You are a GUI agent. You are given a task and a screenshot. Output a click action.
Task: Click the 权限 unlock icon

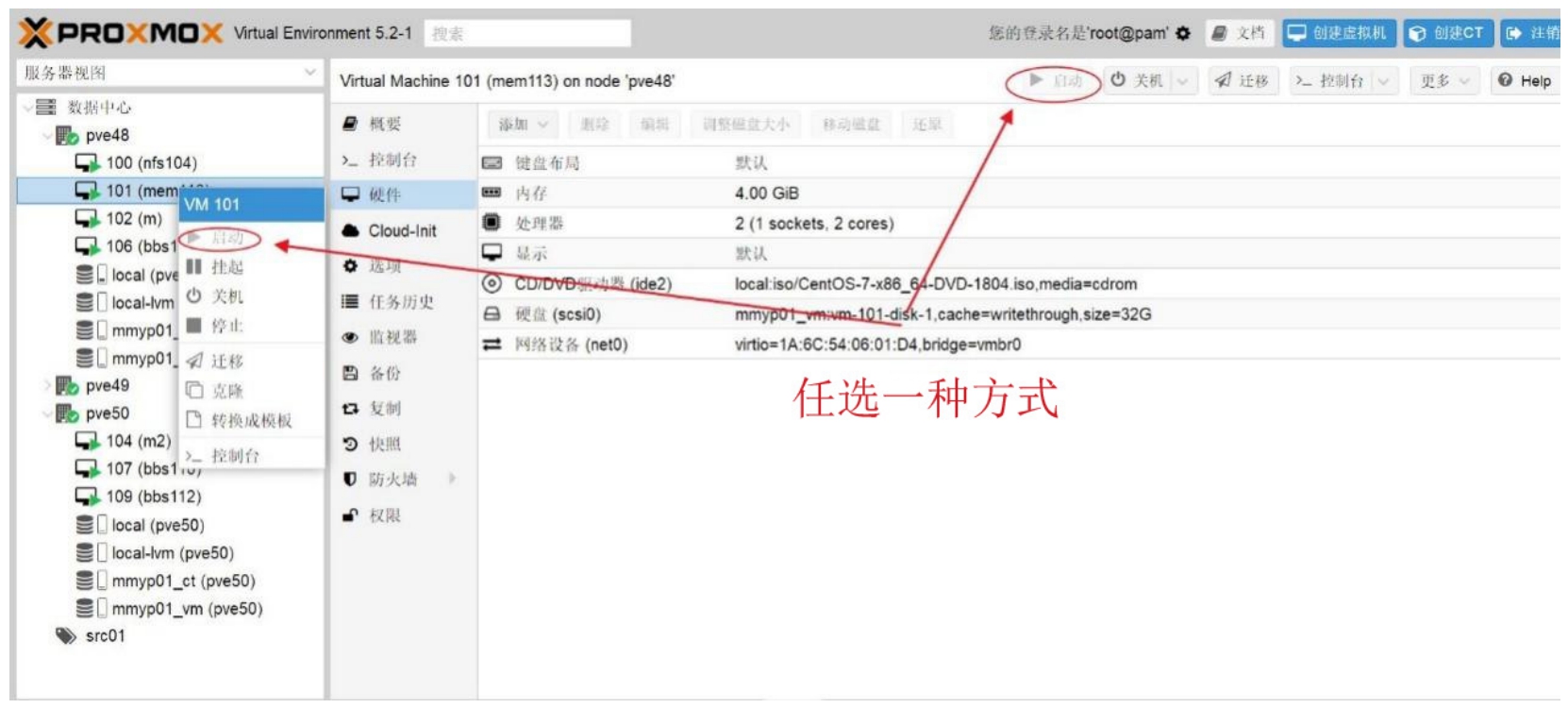tap(350, 515)
